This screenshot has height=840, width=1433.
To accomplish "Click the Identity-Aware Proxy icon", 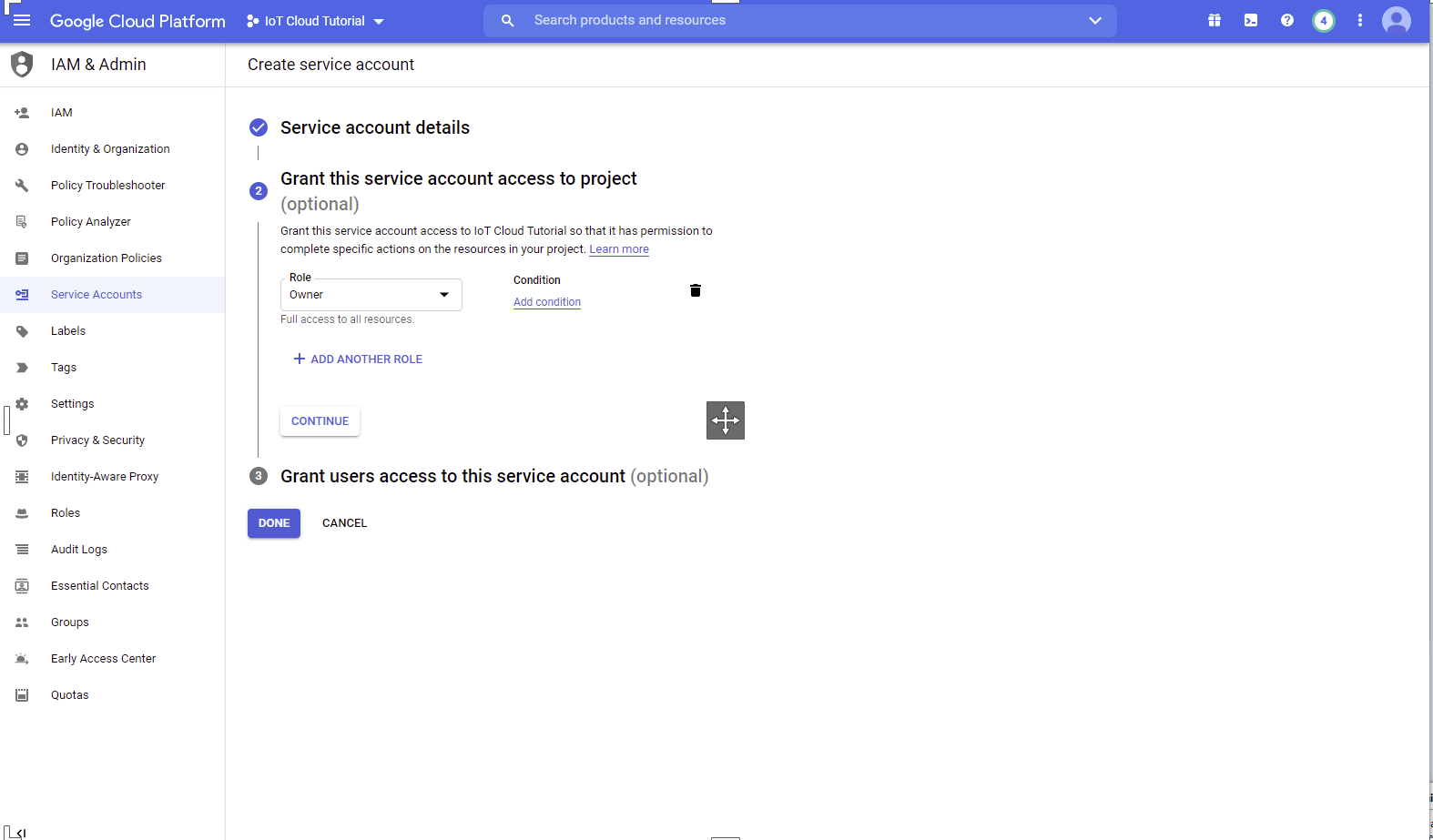I will pyautogui.click(x=22, y=477).
